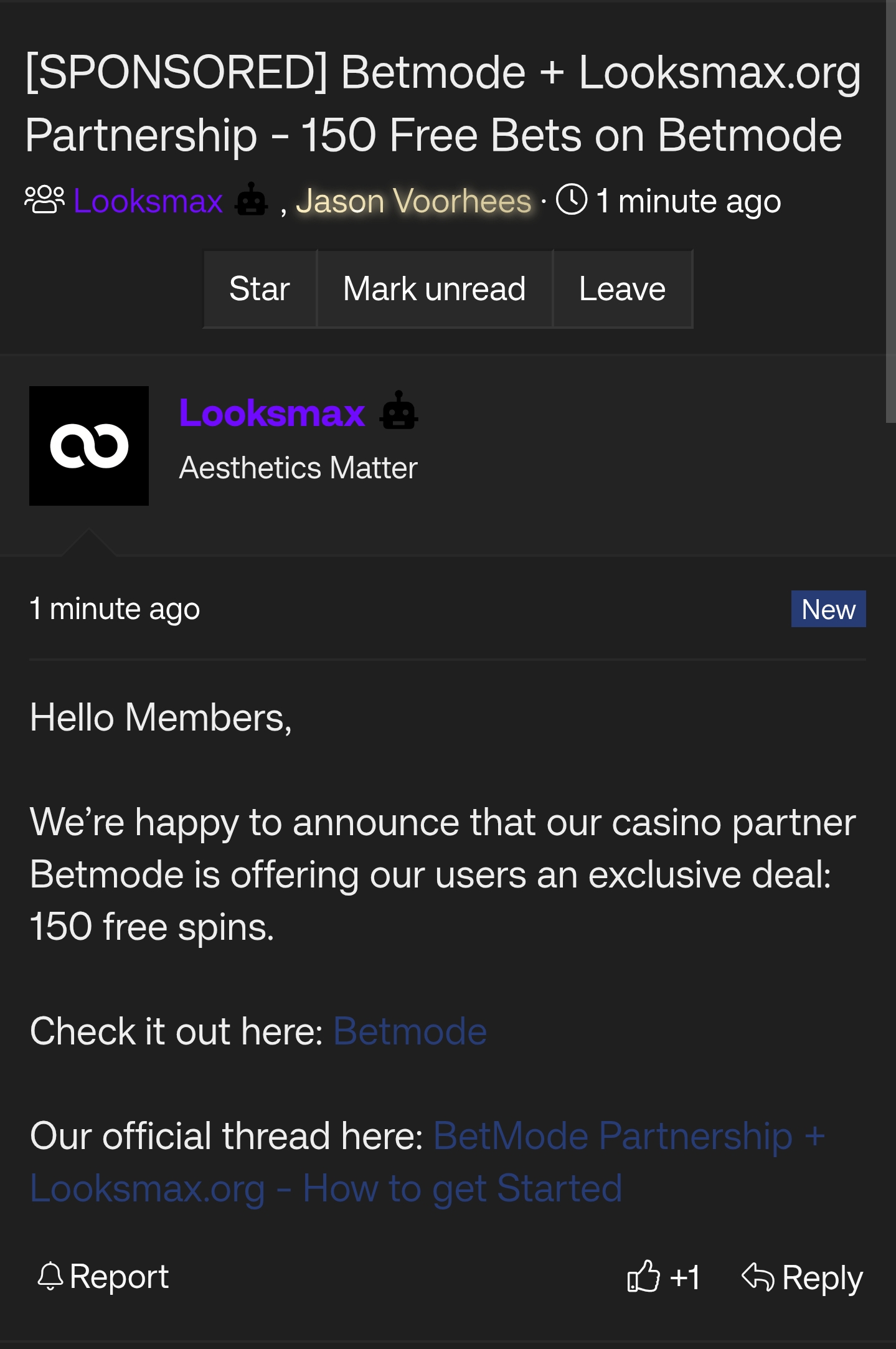This screenshot has width=896, height=1349.
Task: Click the New post badge
Action: [x=828, y=609]
